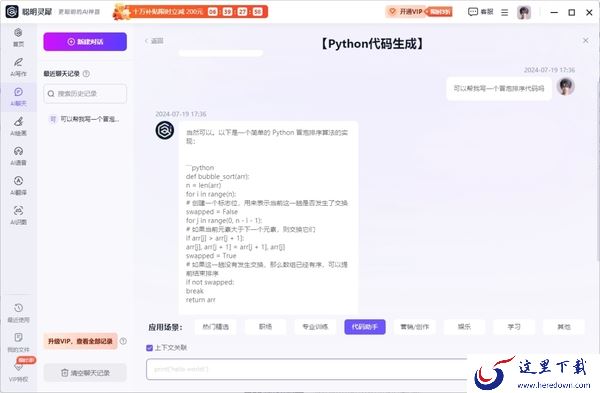Screen dimensions: 600x393
Task: Click help icon beside 最近聊天记录
Action: click(86, 73)
